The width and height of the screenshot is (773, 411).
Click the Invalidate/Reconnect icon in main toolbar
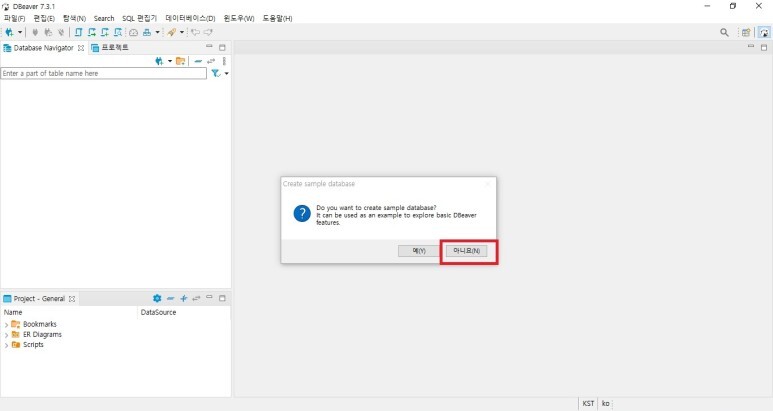pos(48,32)
